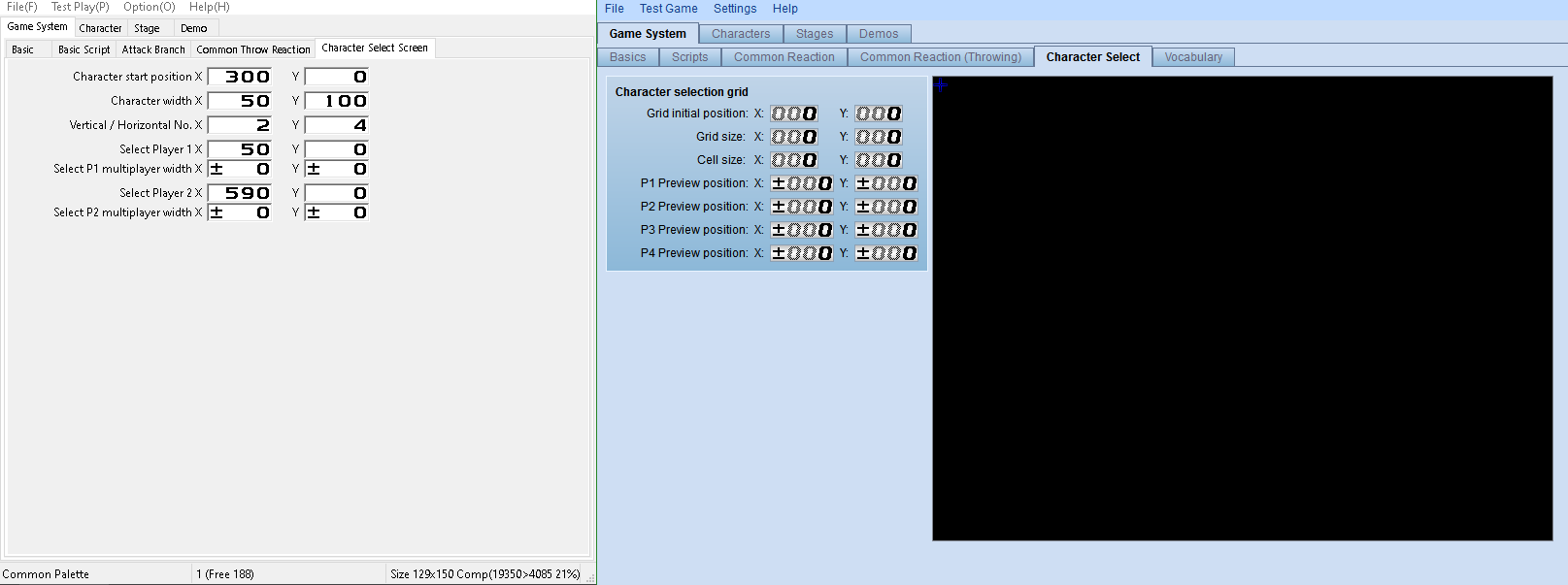
Task: Open the Vocabulary tab
Action: click(1193, 57)
